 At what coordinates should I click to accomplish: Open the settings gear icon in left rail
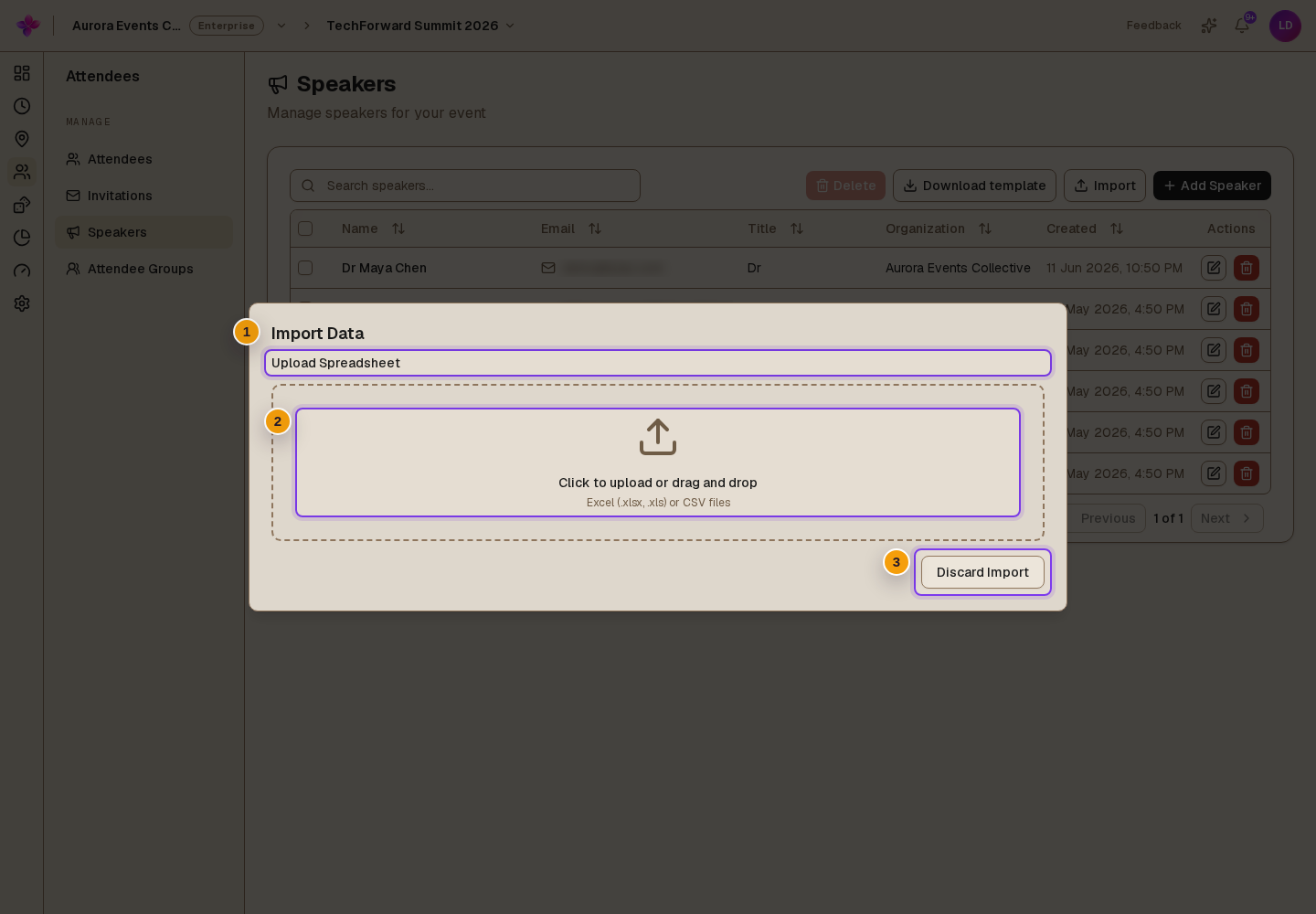point(22,303)
